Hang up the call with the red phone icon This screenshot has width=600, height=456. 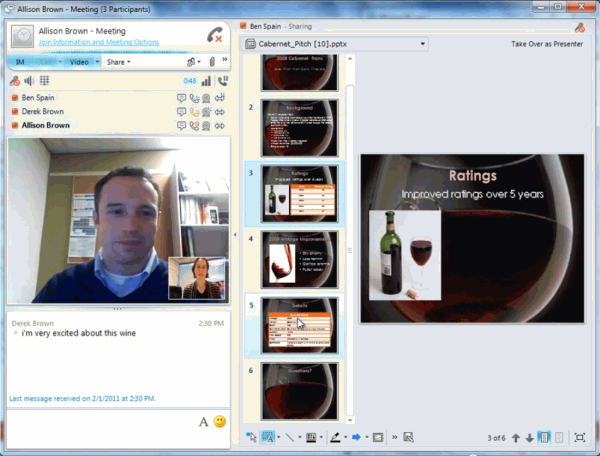click(x=215, y=35)
